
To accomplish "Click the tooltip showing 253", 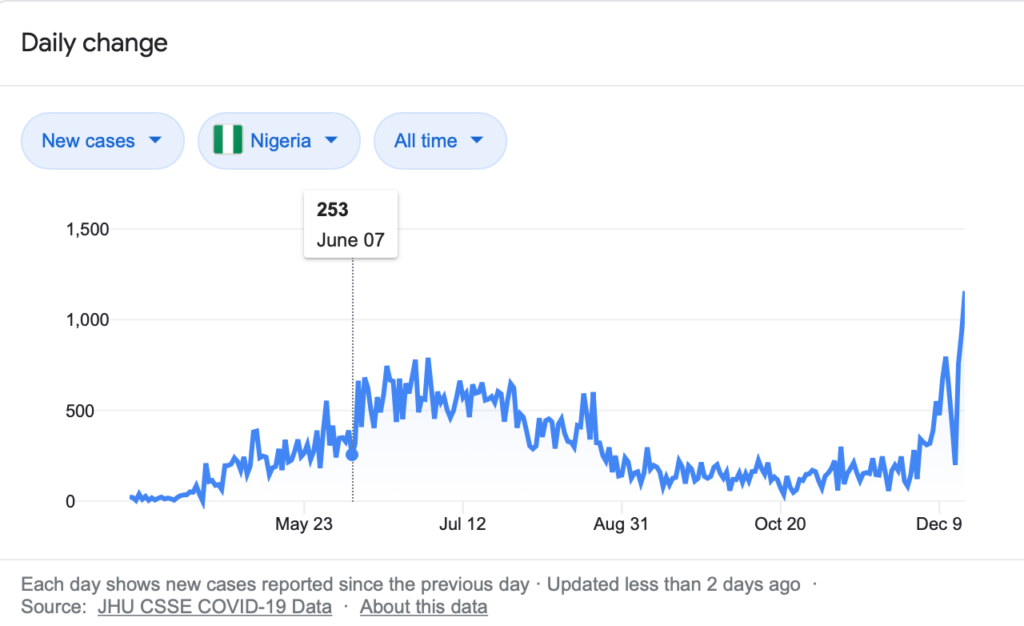I will point(351,225).
